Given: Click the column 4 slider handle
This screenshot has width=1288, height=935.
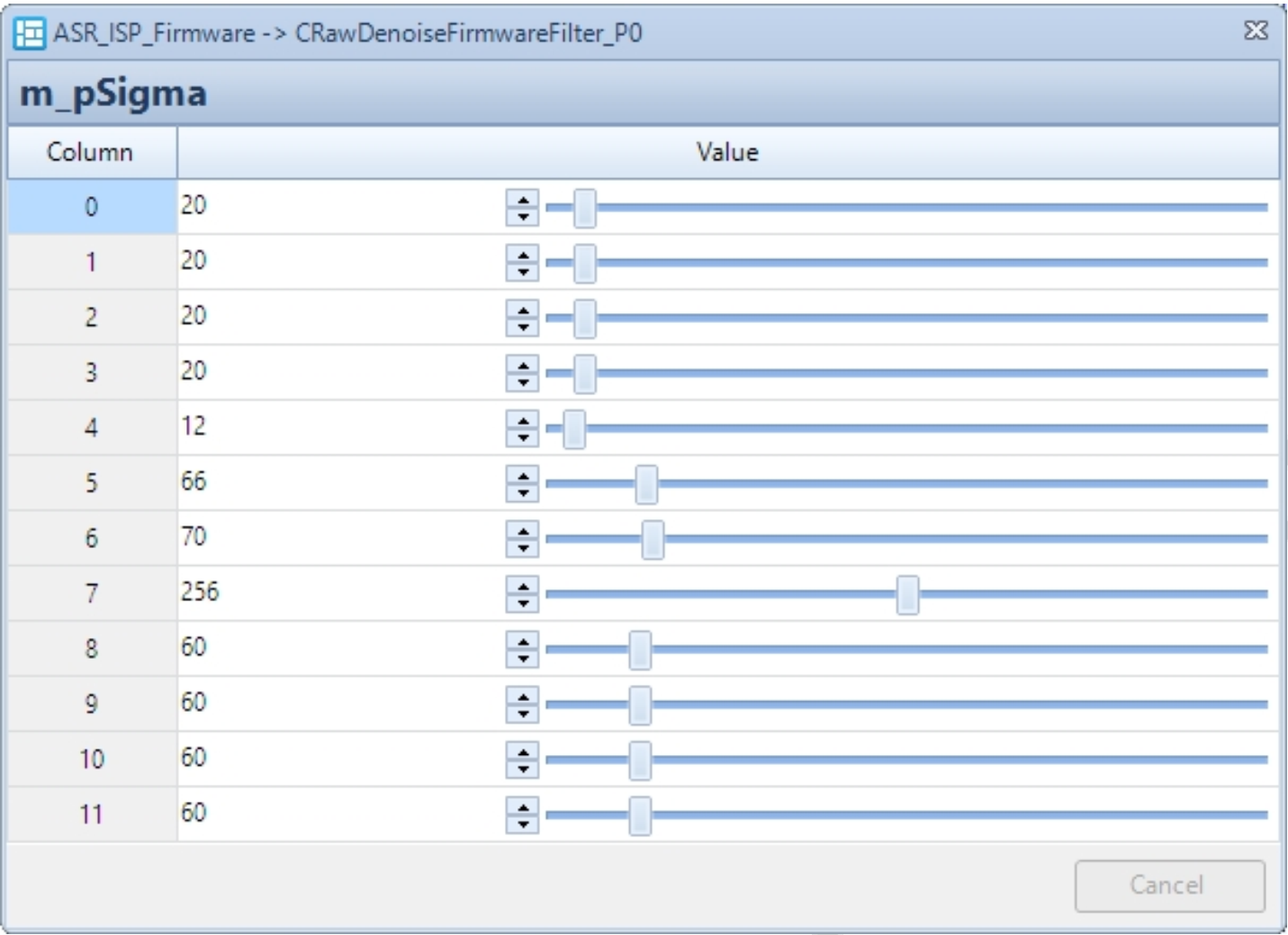Looking at the screenshot, I should click(x=574, y=429).
